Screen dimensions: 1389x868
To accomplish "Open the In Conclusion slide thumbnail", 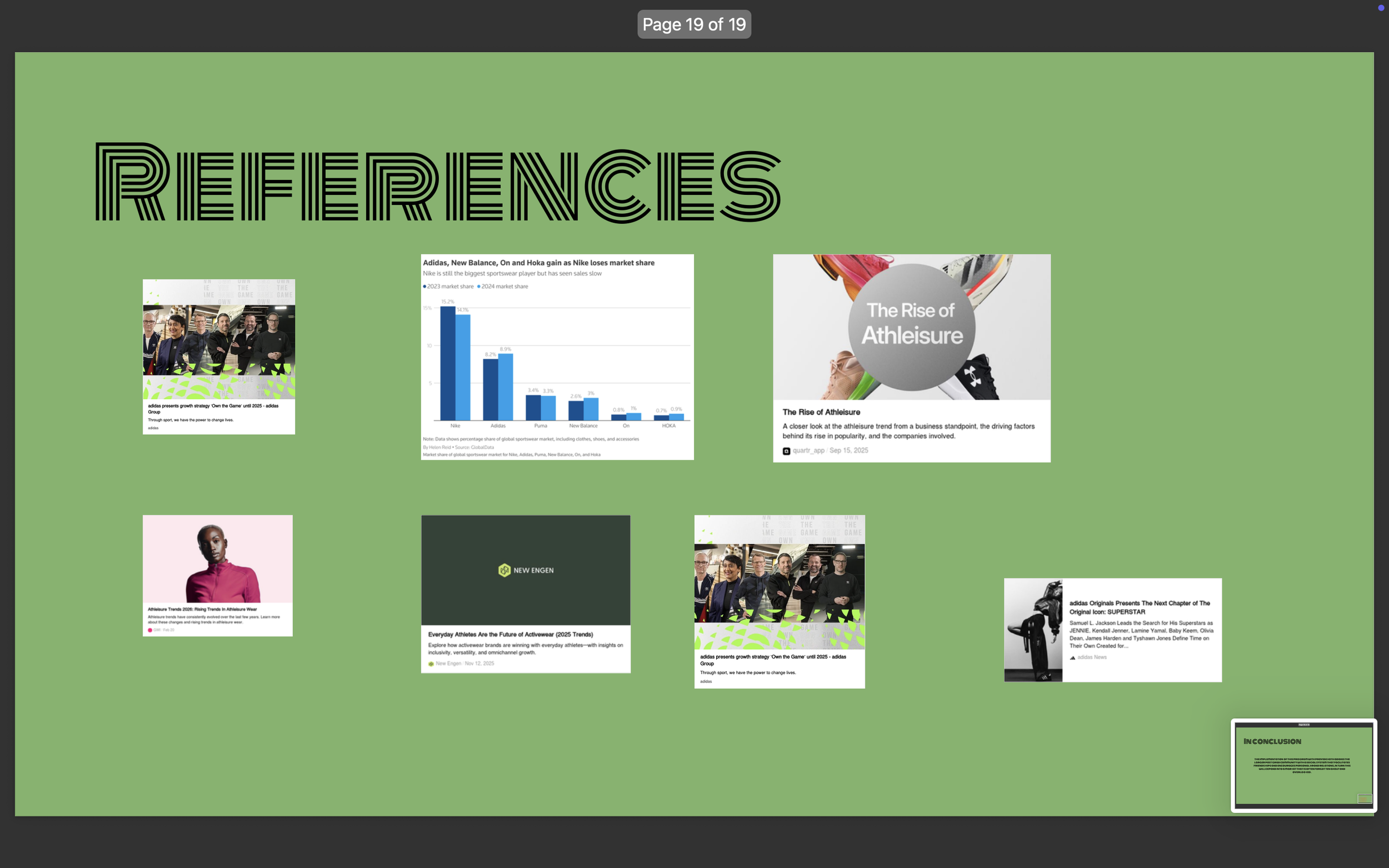I will point(1303,765).
